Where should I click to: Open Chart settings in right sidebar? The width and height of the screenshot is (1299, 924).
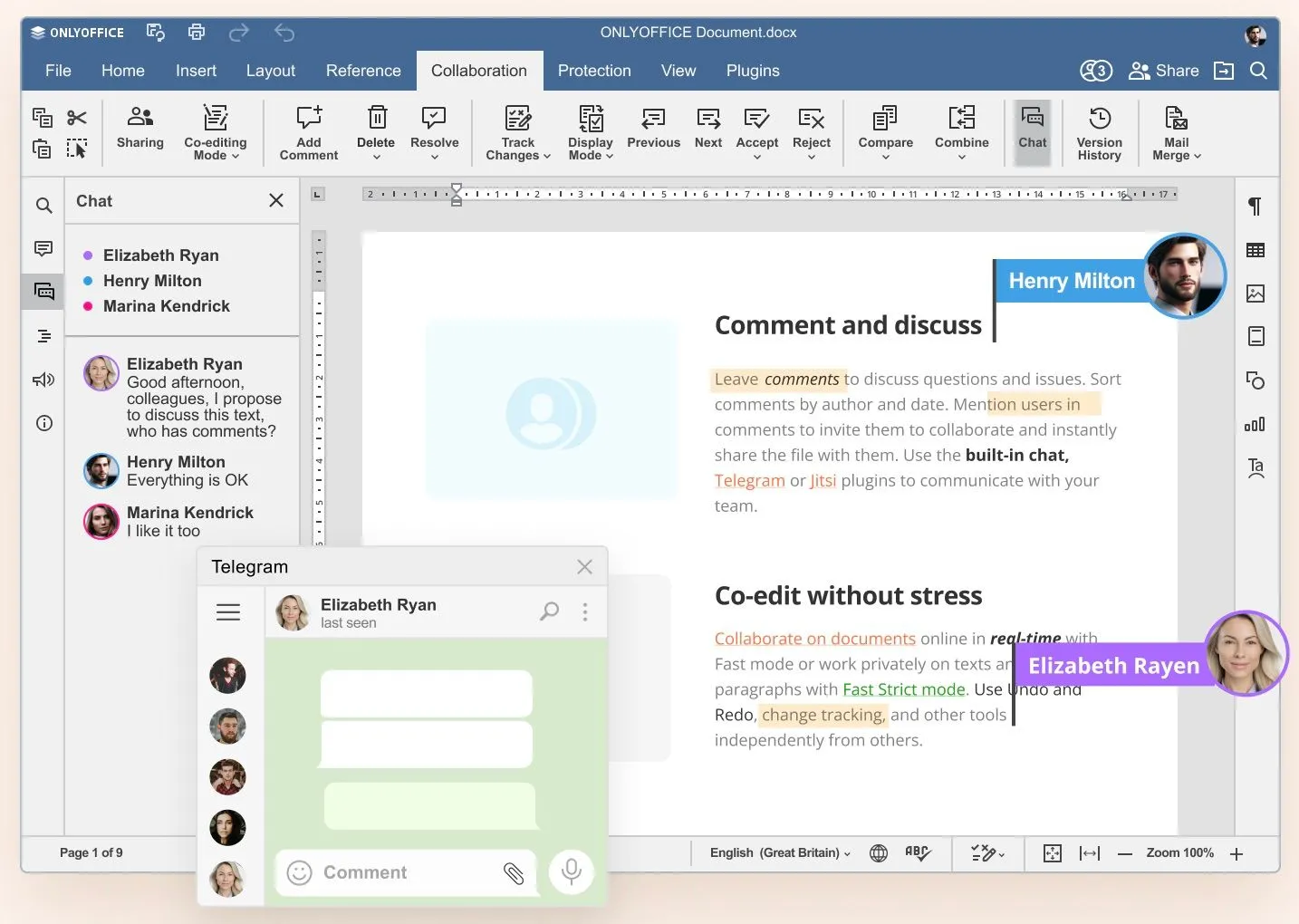pyautogui.click(x=1256, y=423)
